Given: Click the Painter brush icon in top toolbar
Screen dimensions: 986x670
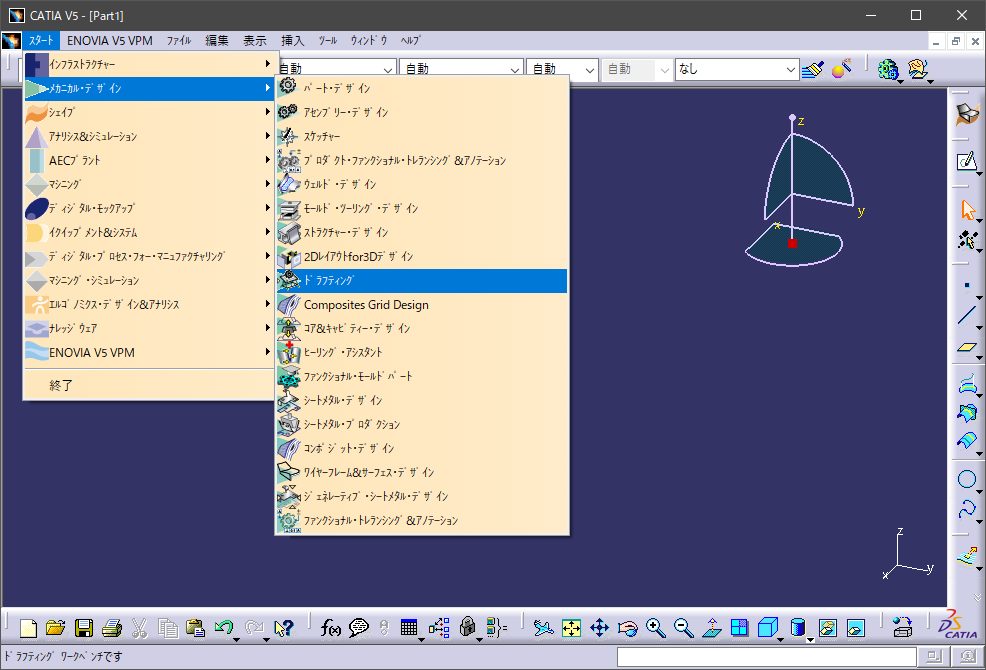Looking at the screenshot, I should pyautogui.click(x=813, y=69).
